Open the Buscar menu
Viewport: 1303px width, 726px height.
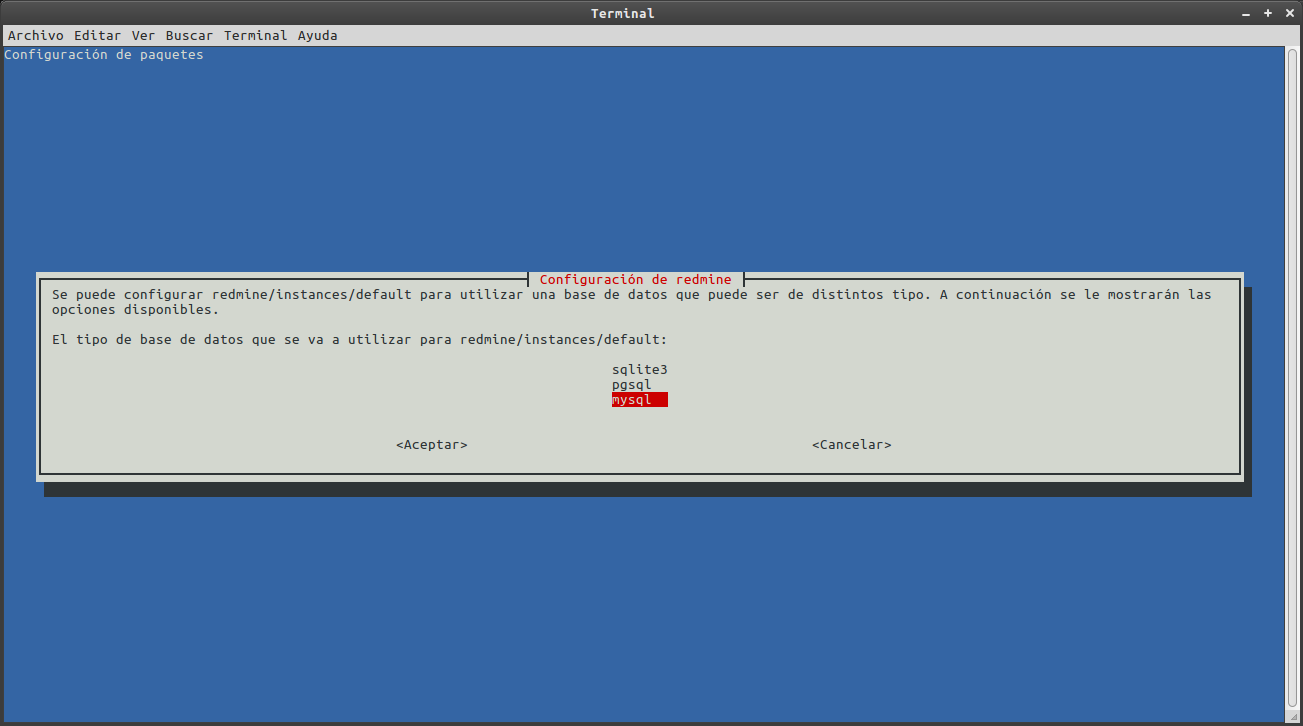(189, 35)
